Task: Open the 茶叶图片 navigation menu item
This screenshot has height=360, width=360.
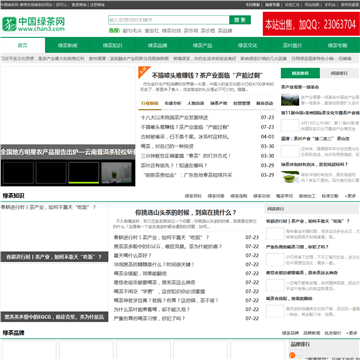Action: point(292,45)
